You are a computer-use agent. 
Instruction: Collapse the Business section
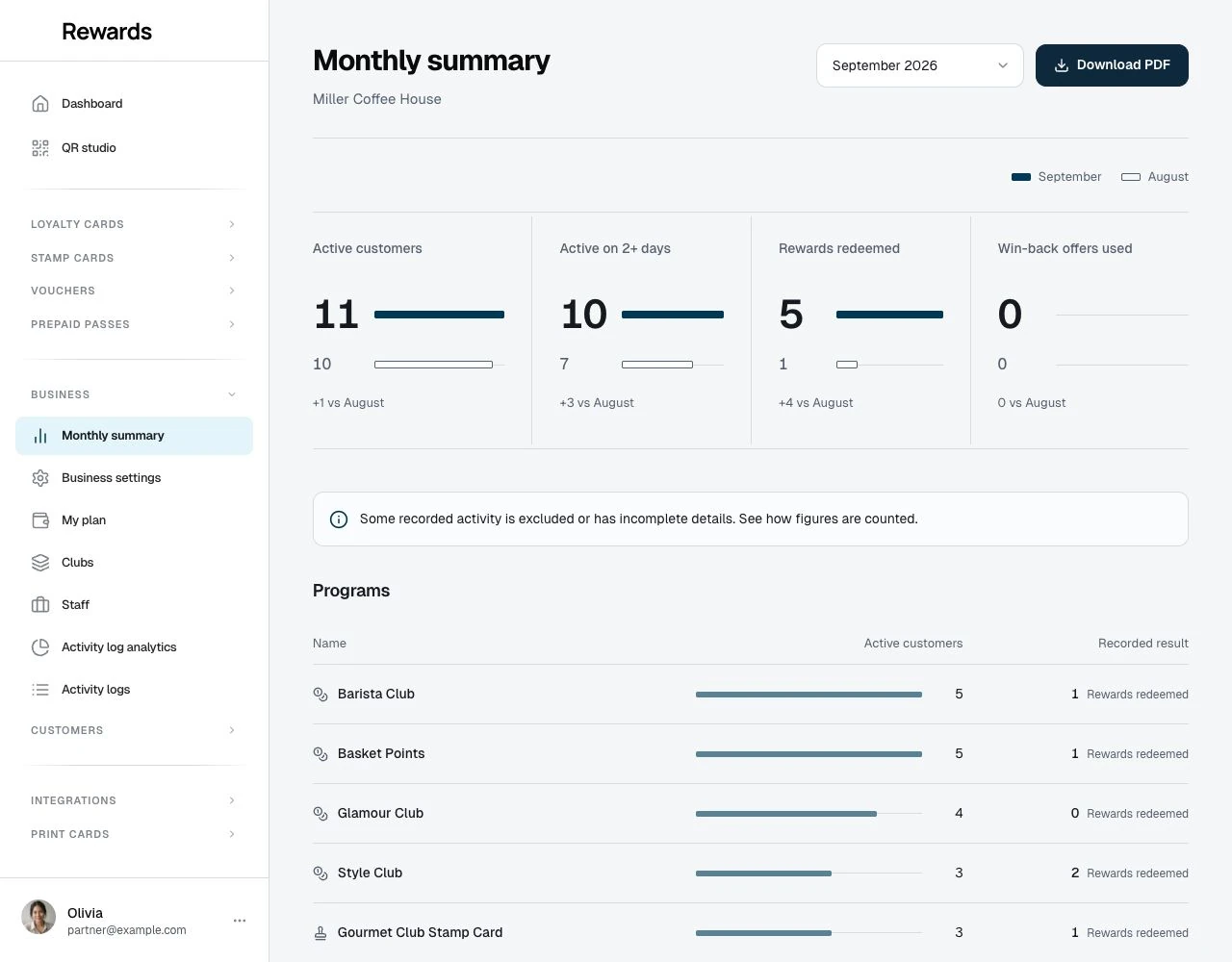[134, 394]
